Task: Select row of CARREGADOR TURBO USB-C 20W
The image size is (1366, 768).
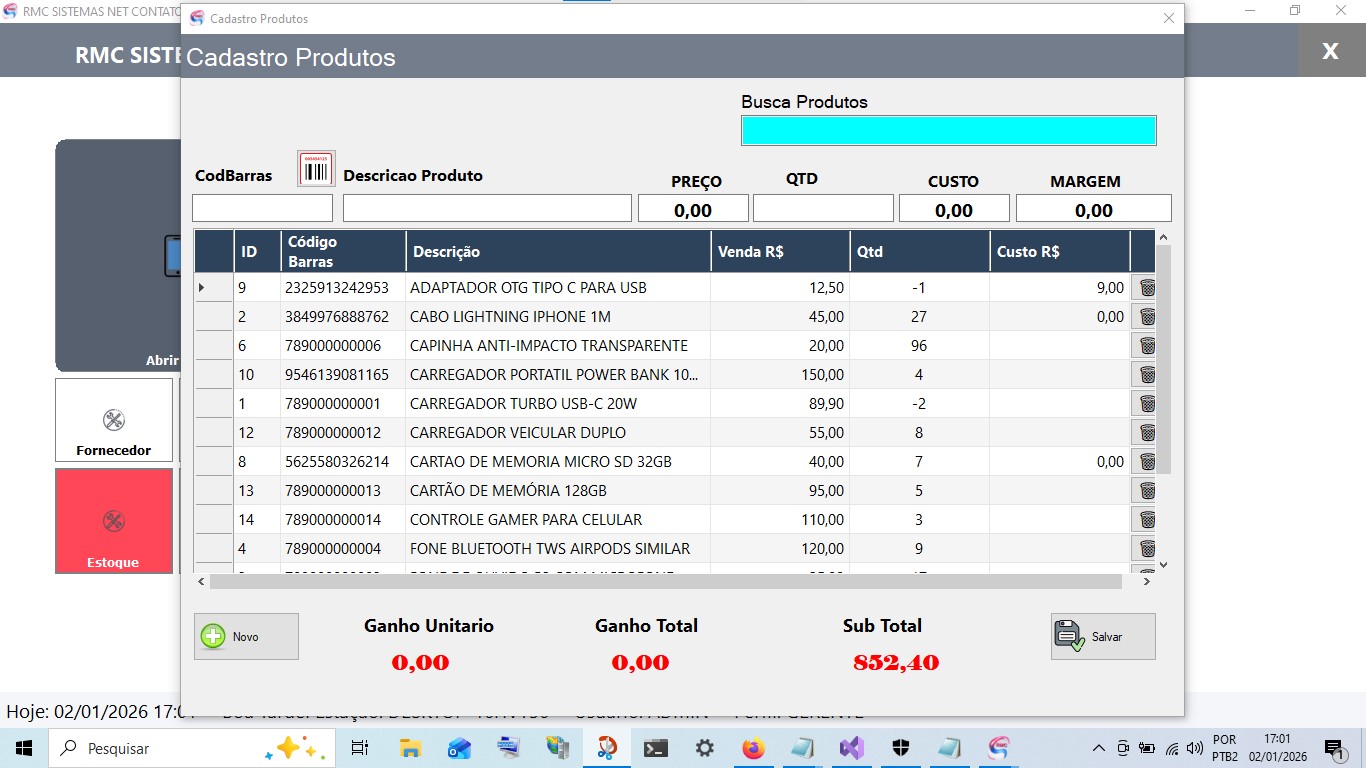Action: click(523, 404)
